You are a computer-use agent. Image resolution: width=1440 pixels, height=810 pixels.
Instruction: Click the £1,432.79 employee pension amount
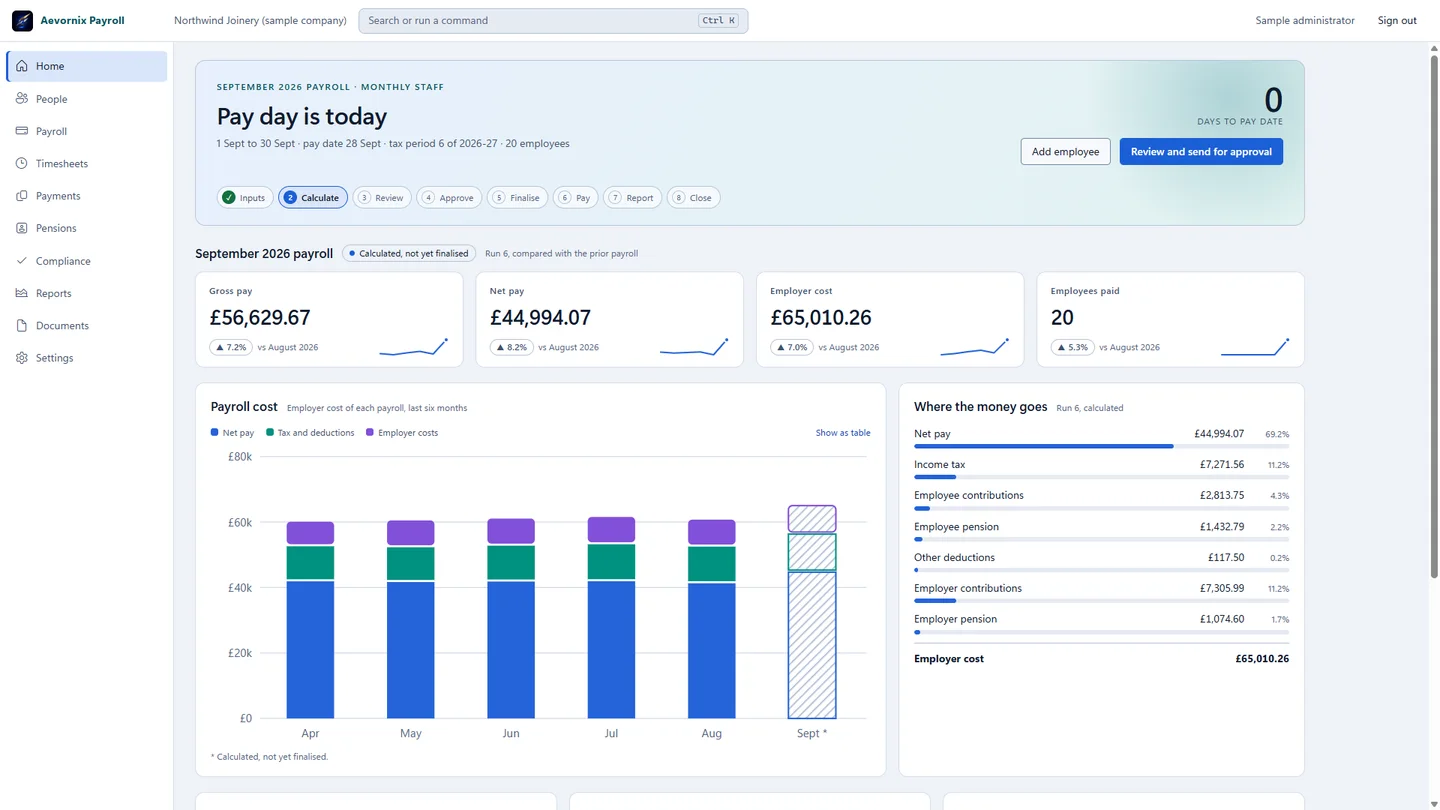[1222, 527]
